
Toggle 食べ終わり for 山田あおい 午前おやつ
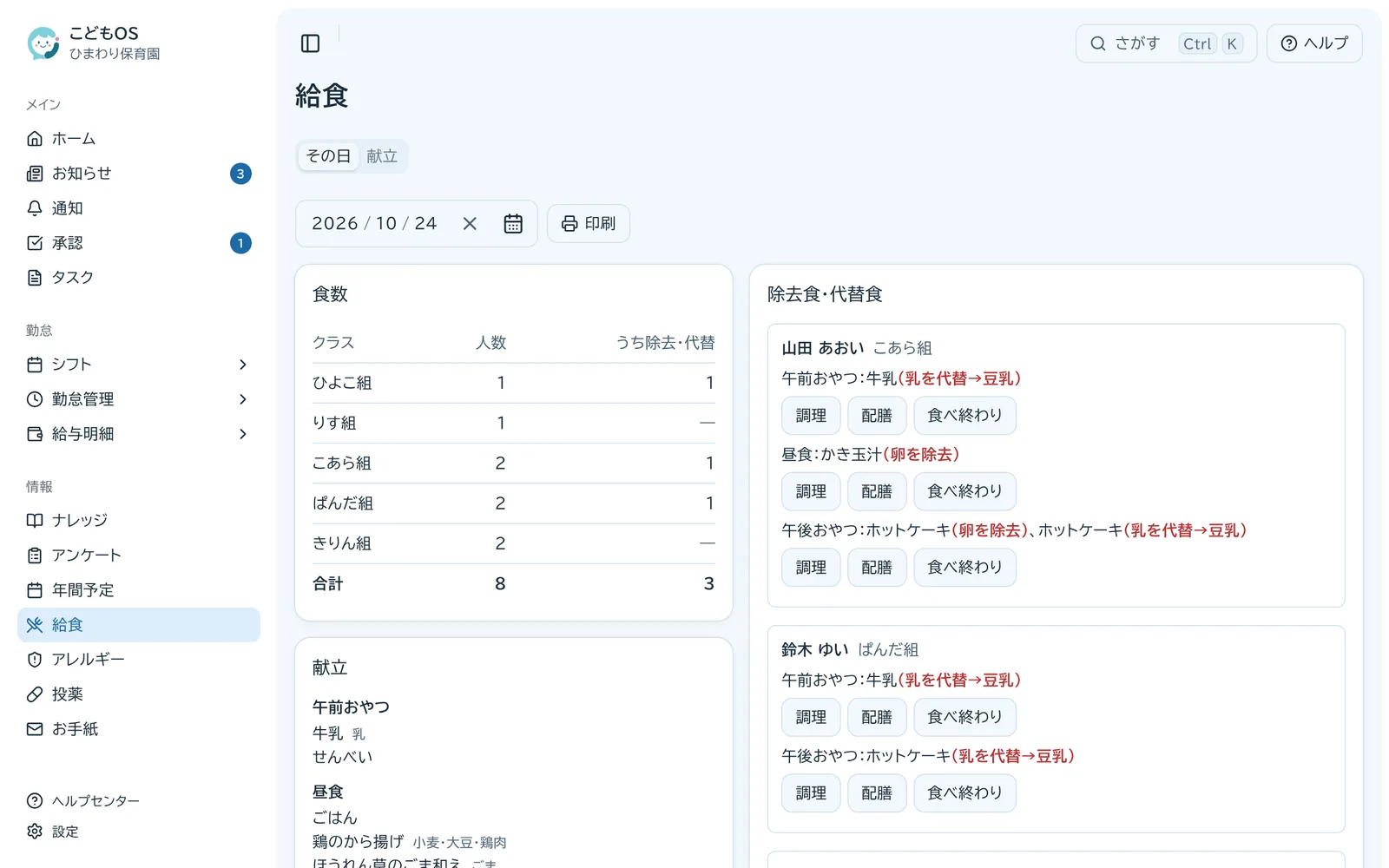[964, 416]
